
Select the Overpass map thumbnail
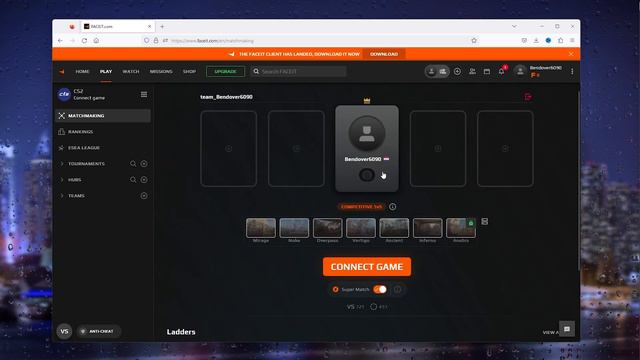pos(328,228)
